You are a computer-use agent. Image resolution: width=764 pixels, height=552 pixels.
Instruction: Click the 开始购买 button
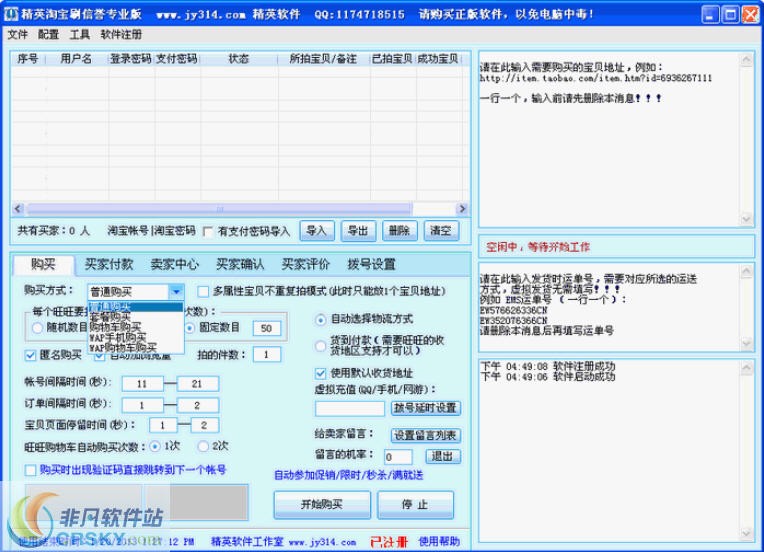322,505
